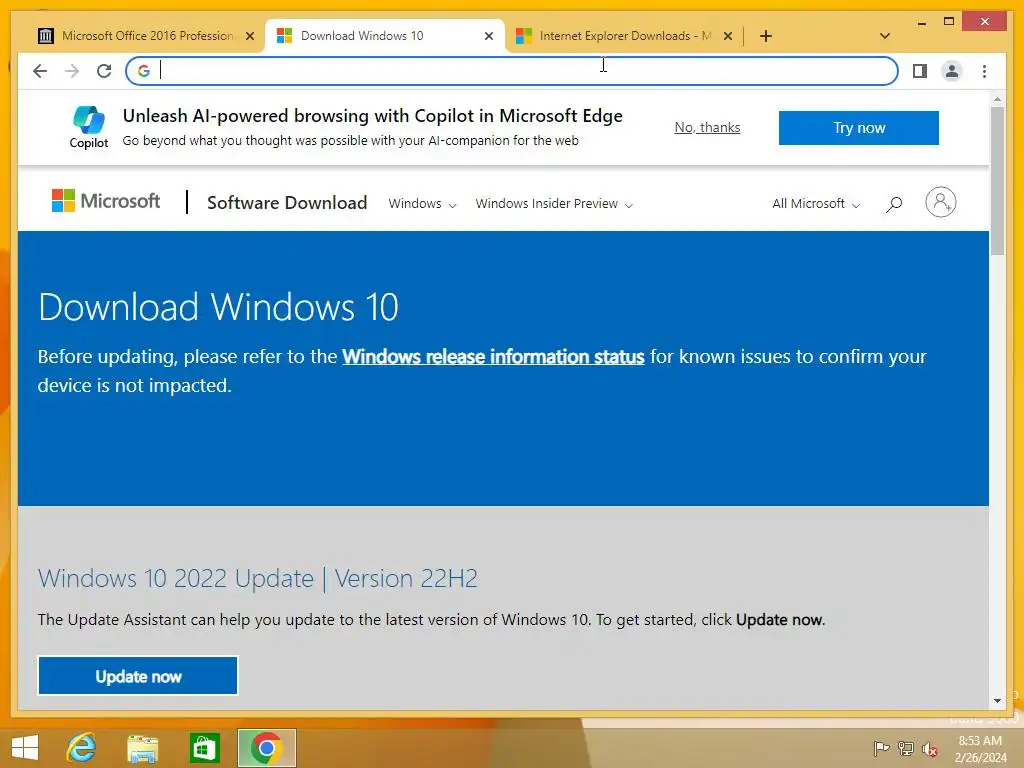Screen dimensions: 1024x768
Task: Open the tab search chevron
Action: [885, 36]
